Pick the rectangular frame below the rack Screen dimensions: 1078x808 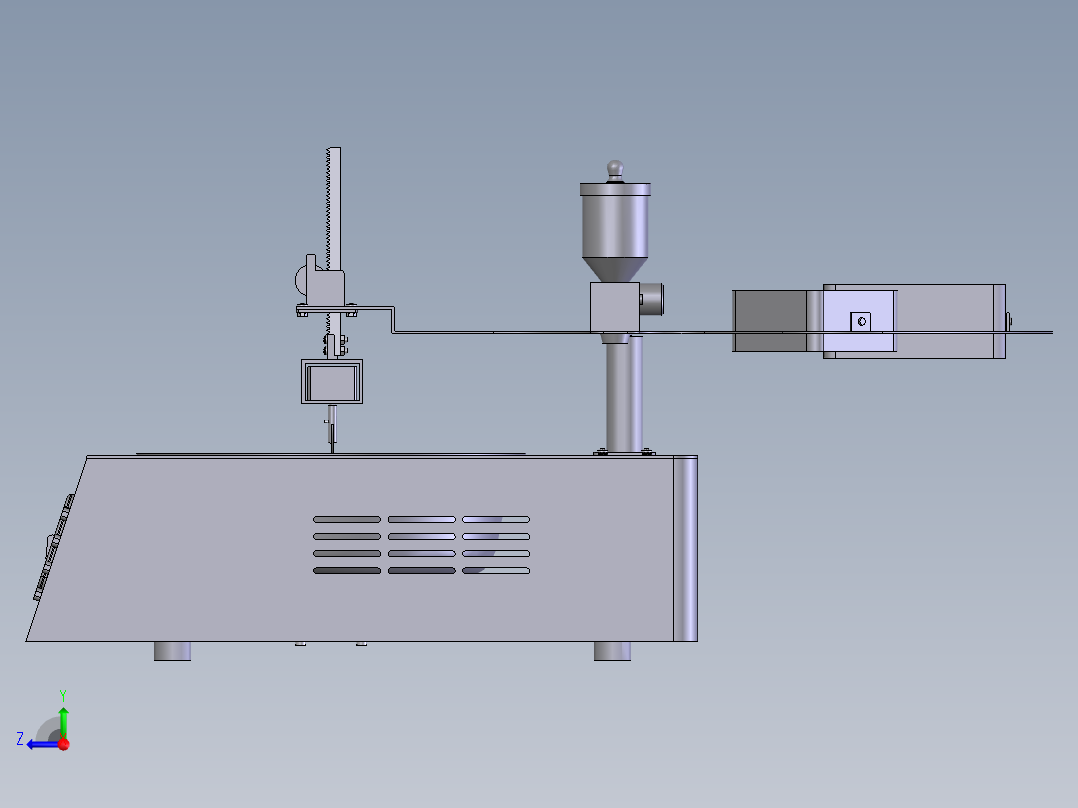tap(332, 382)
